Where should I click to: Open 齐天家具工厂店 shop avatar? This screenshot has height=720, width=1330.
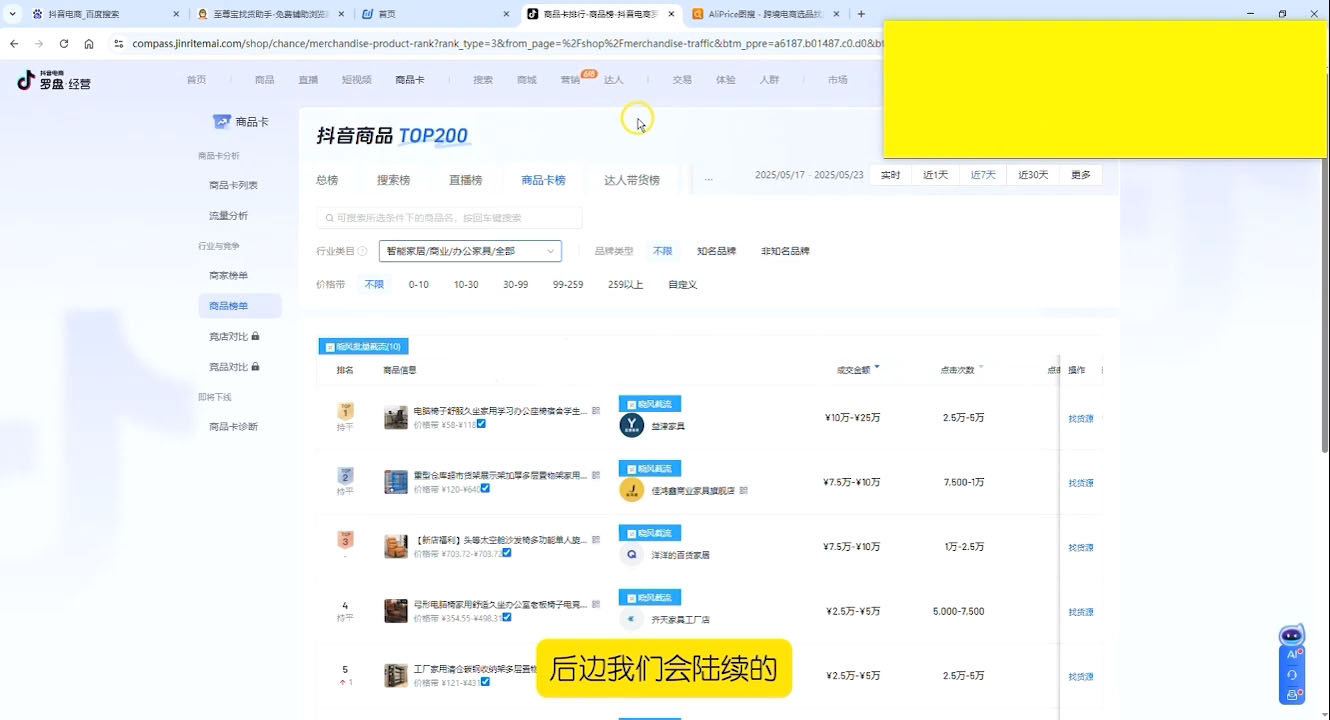coord(632,619)
